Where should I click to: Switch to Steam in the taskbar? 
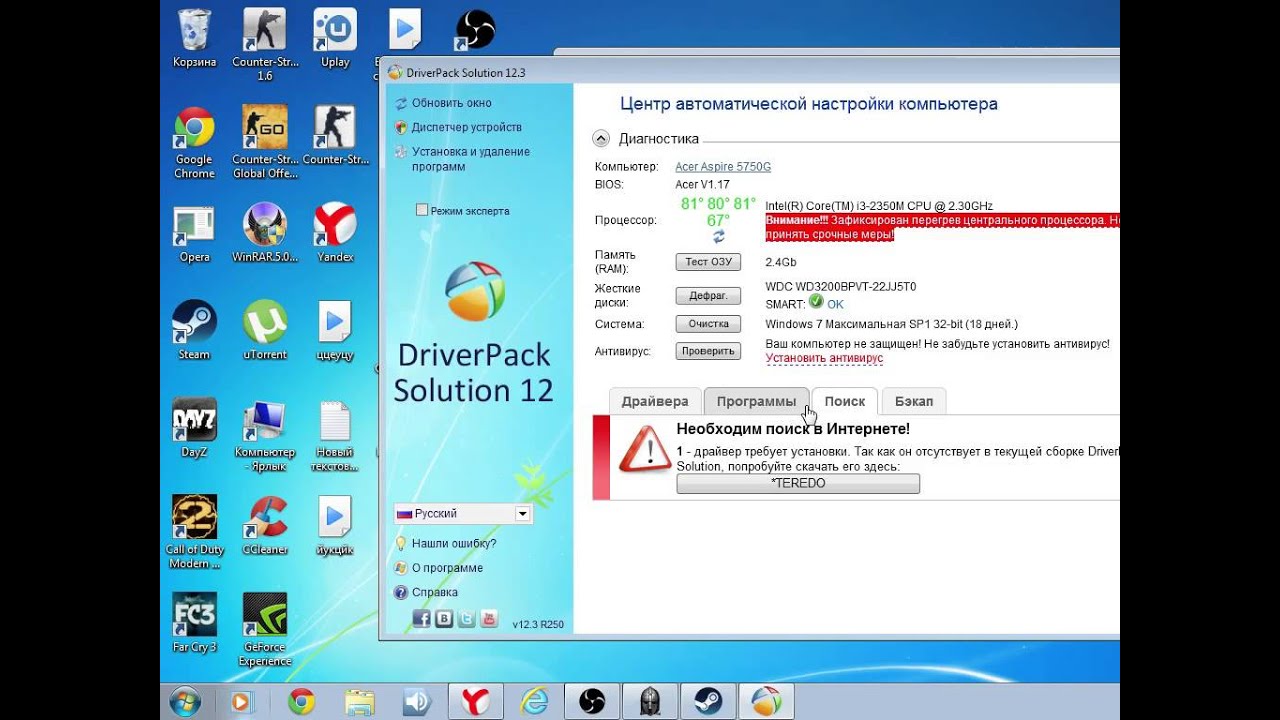(708, 702)
